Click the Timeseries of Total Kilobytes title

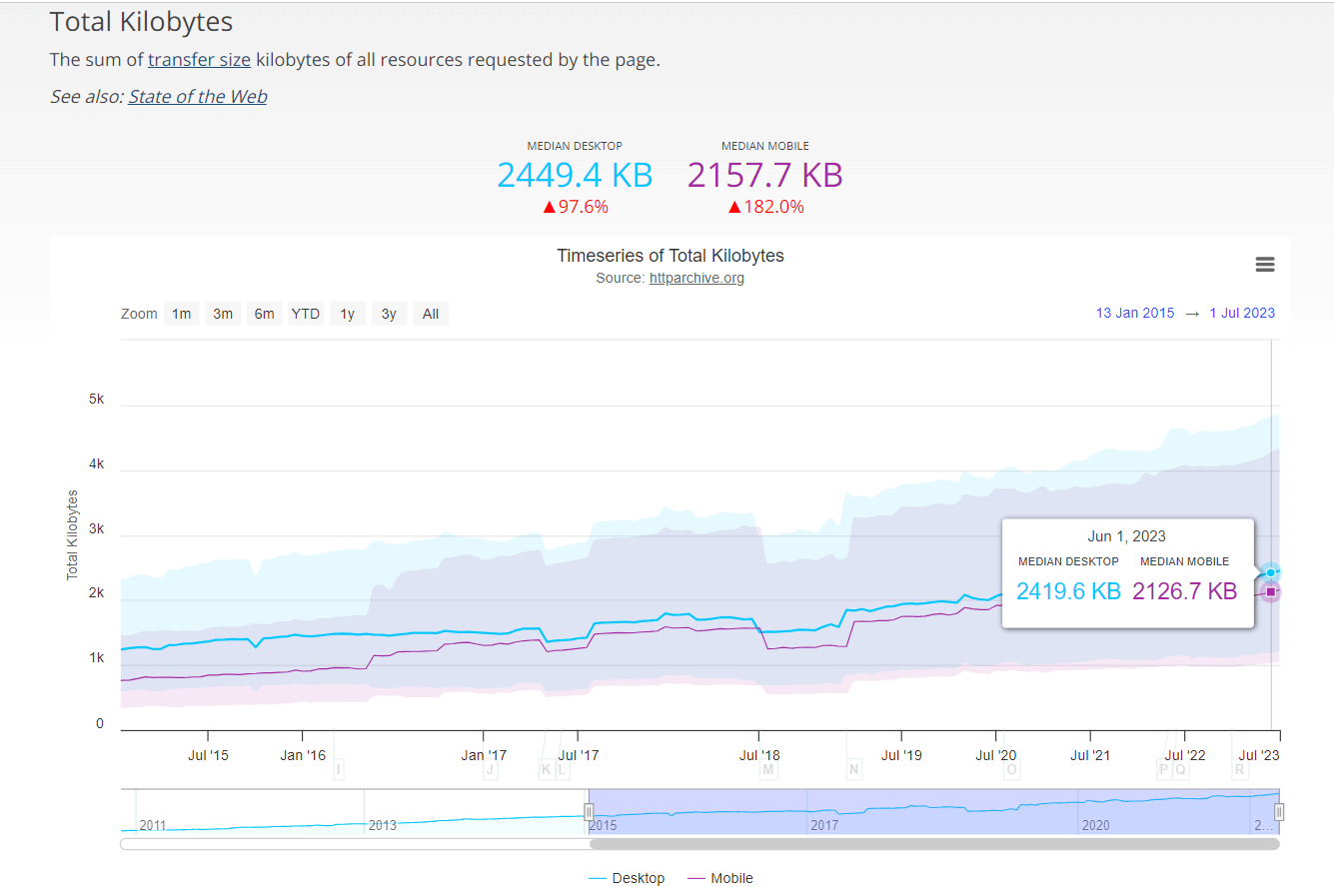point(670,256)
